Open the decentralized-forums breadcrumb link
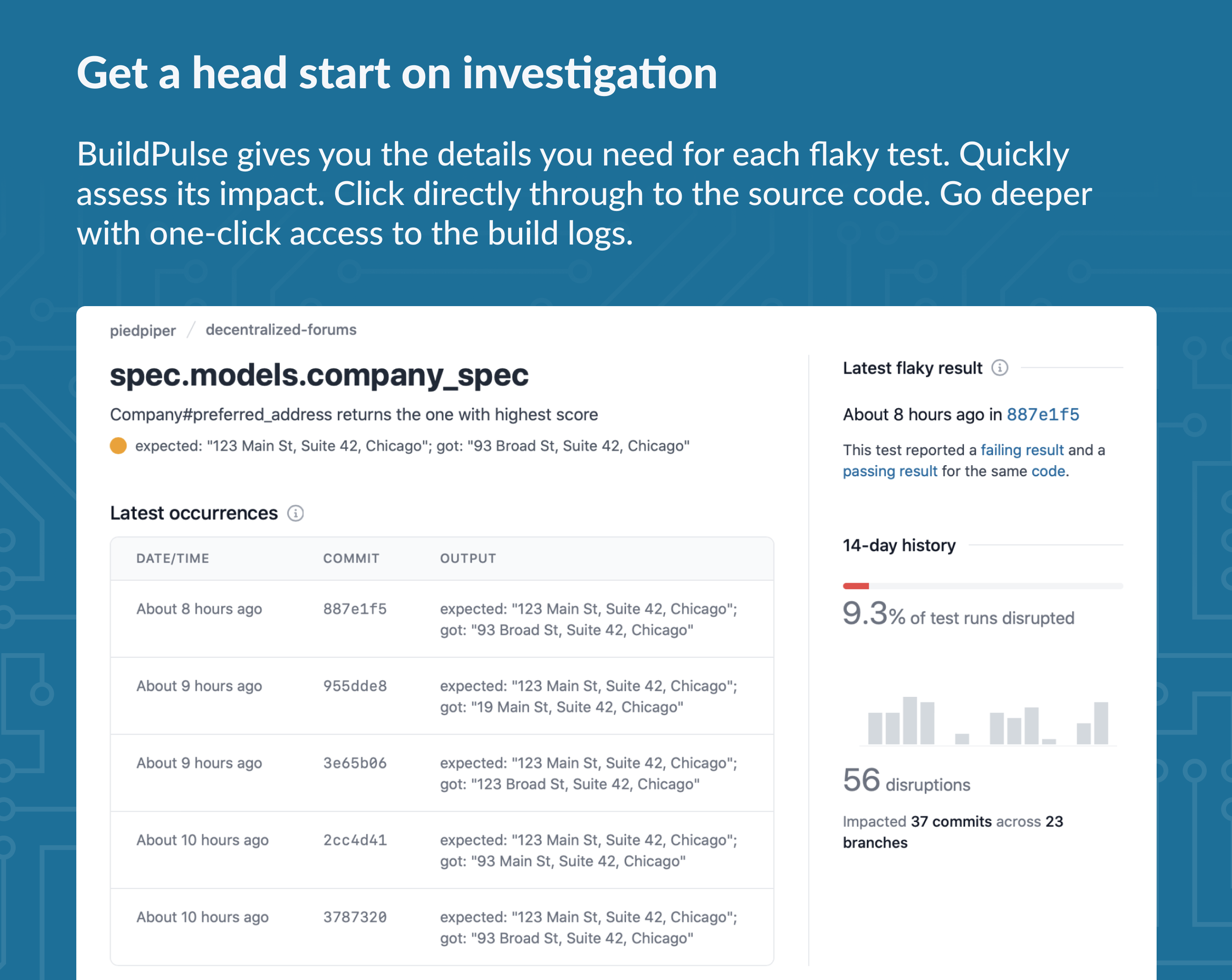The height and width of the screenshot is (980, 1232). pyautogui.click(x=281, y=330)
